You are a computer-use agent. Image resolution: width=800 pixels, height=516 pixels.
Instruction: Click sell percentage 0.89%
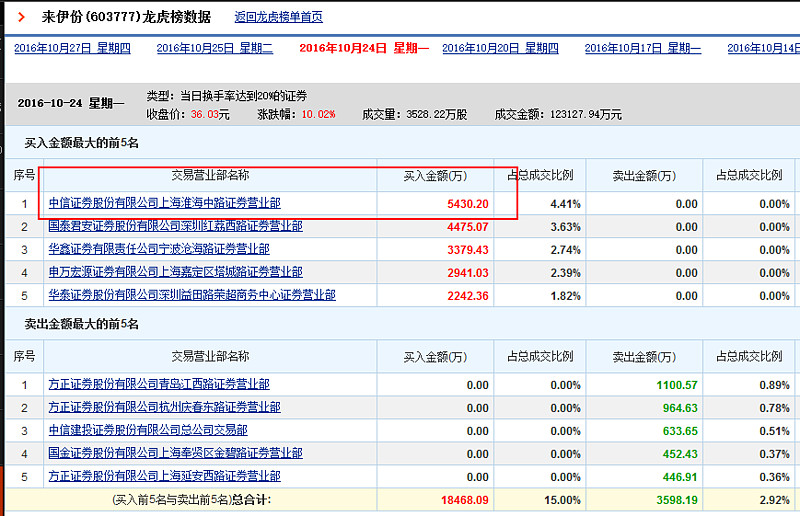pyautogui.click(x=774, y=385)
